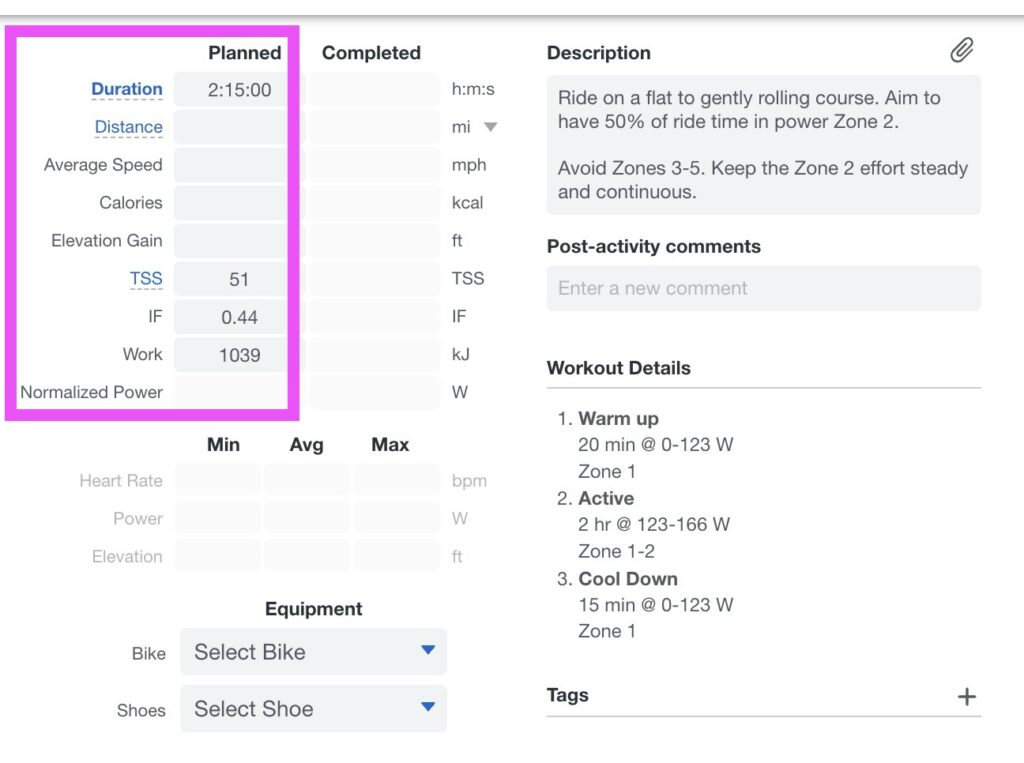This screenshot has width=1024, height=763.
Task: Click the planned TSS field
Action: click(x=238, y=280)
